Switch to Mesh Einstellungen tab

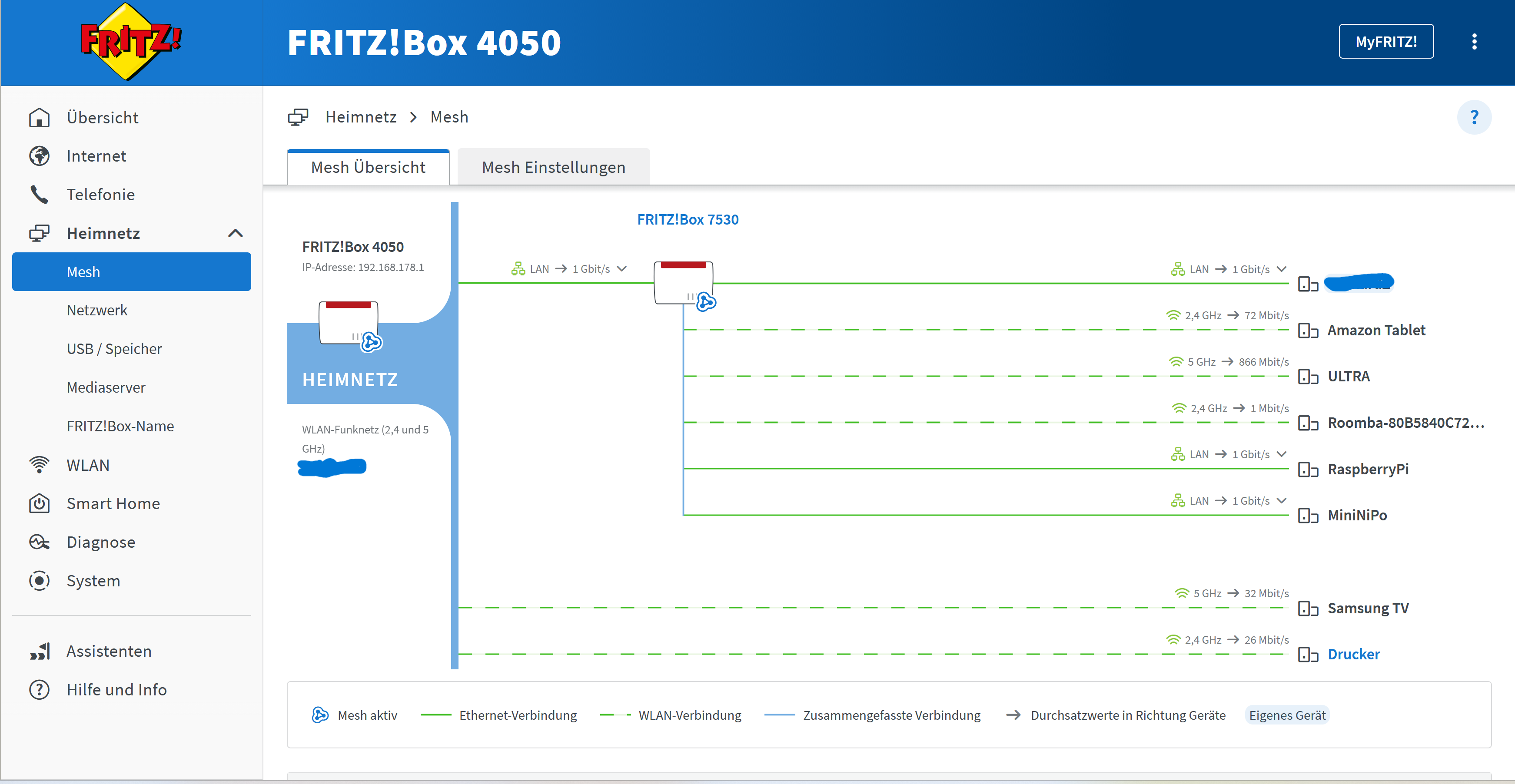553,168
